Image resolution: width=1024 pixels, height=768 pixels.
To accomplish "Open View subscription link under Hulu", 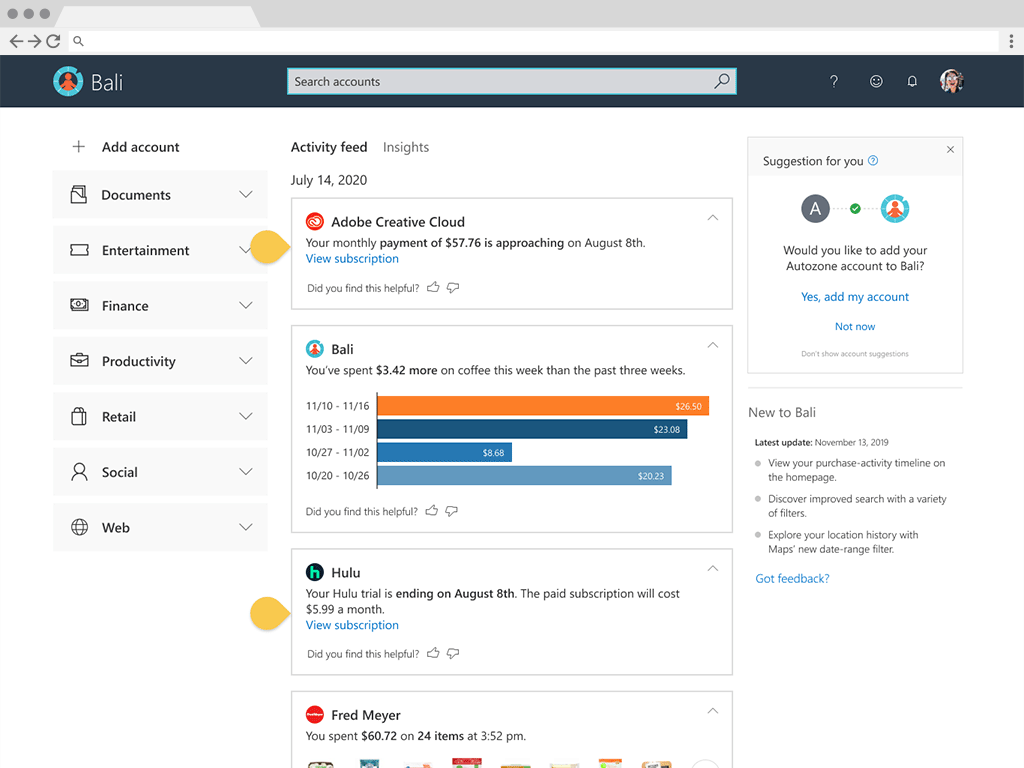I will coord(352,625).
